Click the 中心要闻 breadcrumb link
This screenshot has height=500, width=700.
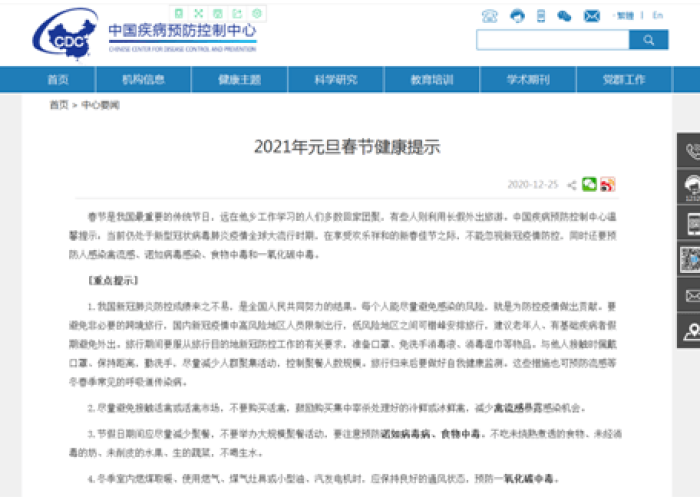point(100,105)
